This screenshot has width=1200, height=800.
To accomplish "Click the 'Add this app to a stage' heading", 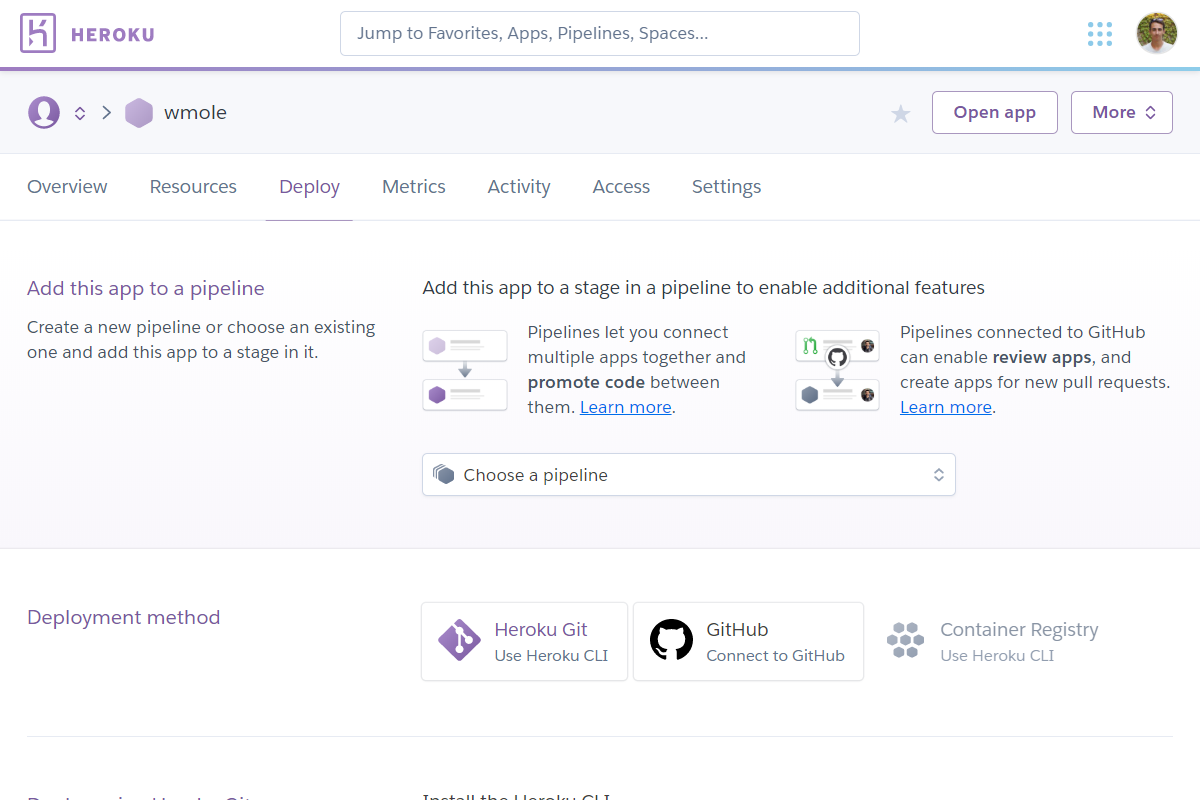I will pyautogui.click(x=704, y=288).
